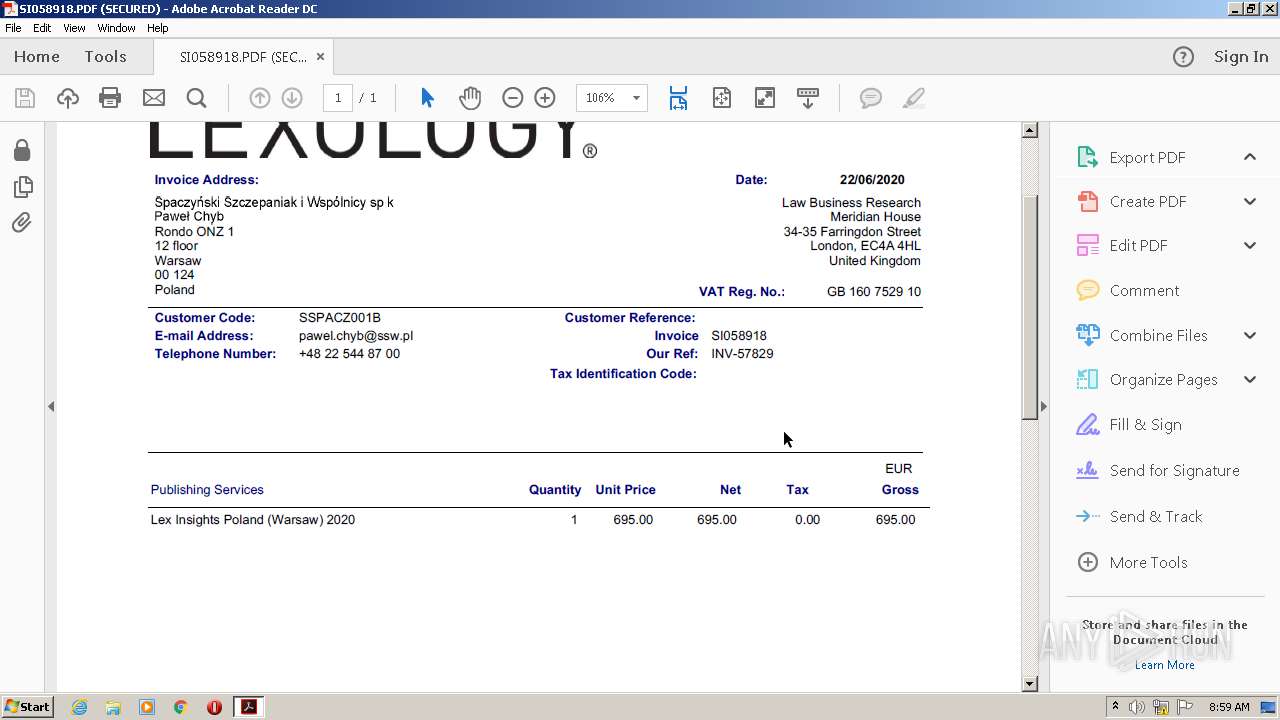Open the Create PDF tool

pyautogui.click(x=1148, y=201)
